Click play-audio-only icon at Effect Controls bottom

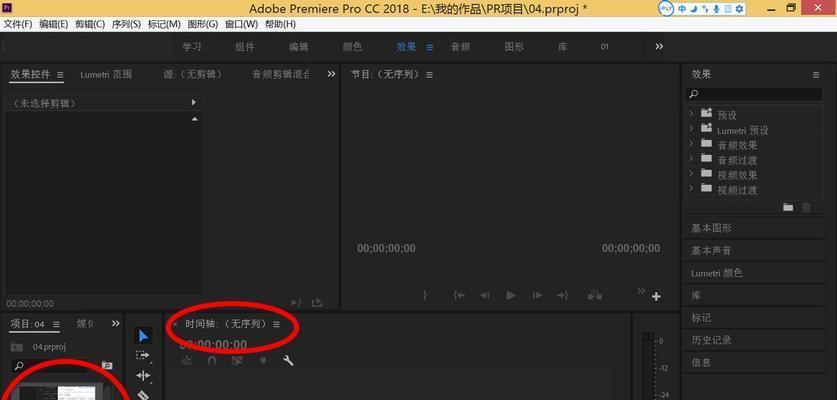296,303
